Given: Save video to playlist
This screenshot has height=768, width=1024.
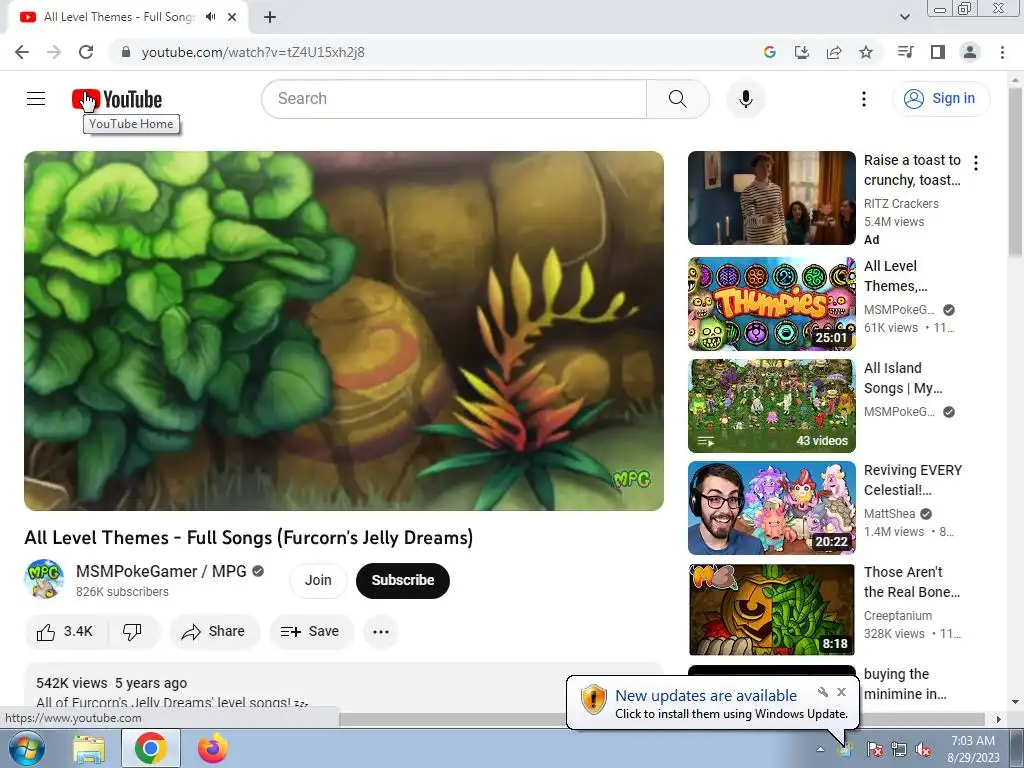Looking at the screenshot, I should pyautogui.click(x=311, y=632).
